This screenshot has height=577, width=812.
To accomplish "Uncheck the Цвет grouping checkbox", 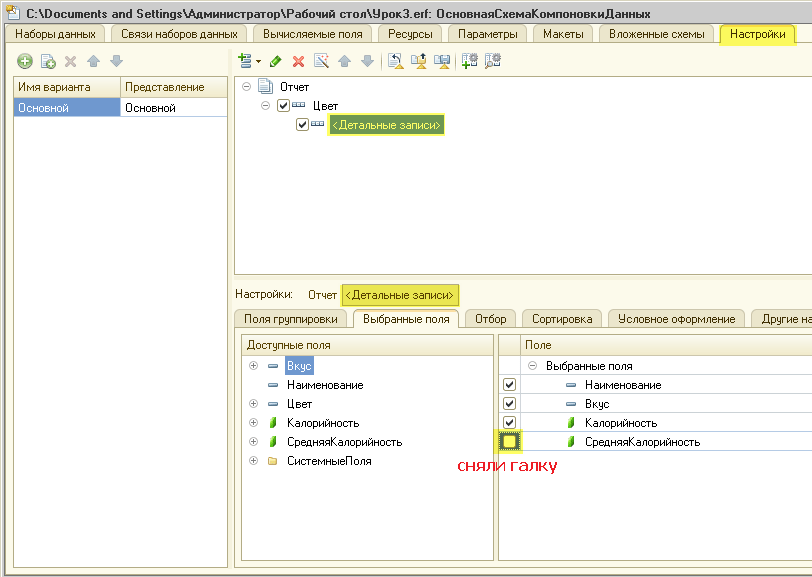I will click(283, 106).
